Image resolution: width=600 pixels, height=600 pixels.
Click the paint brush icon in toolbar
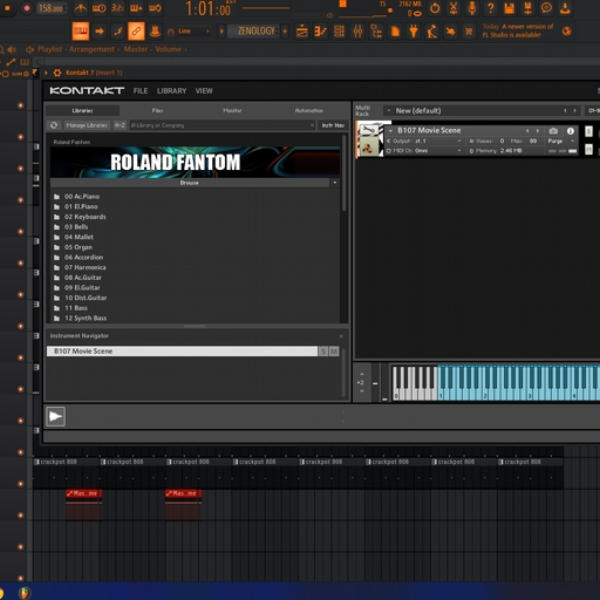pos(118,31)
